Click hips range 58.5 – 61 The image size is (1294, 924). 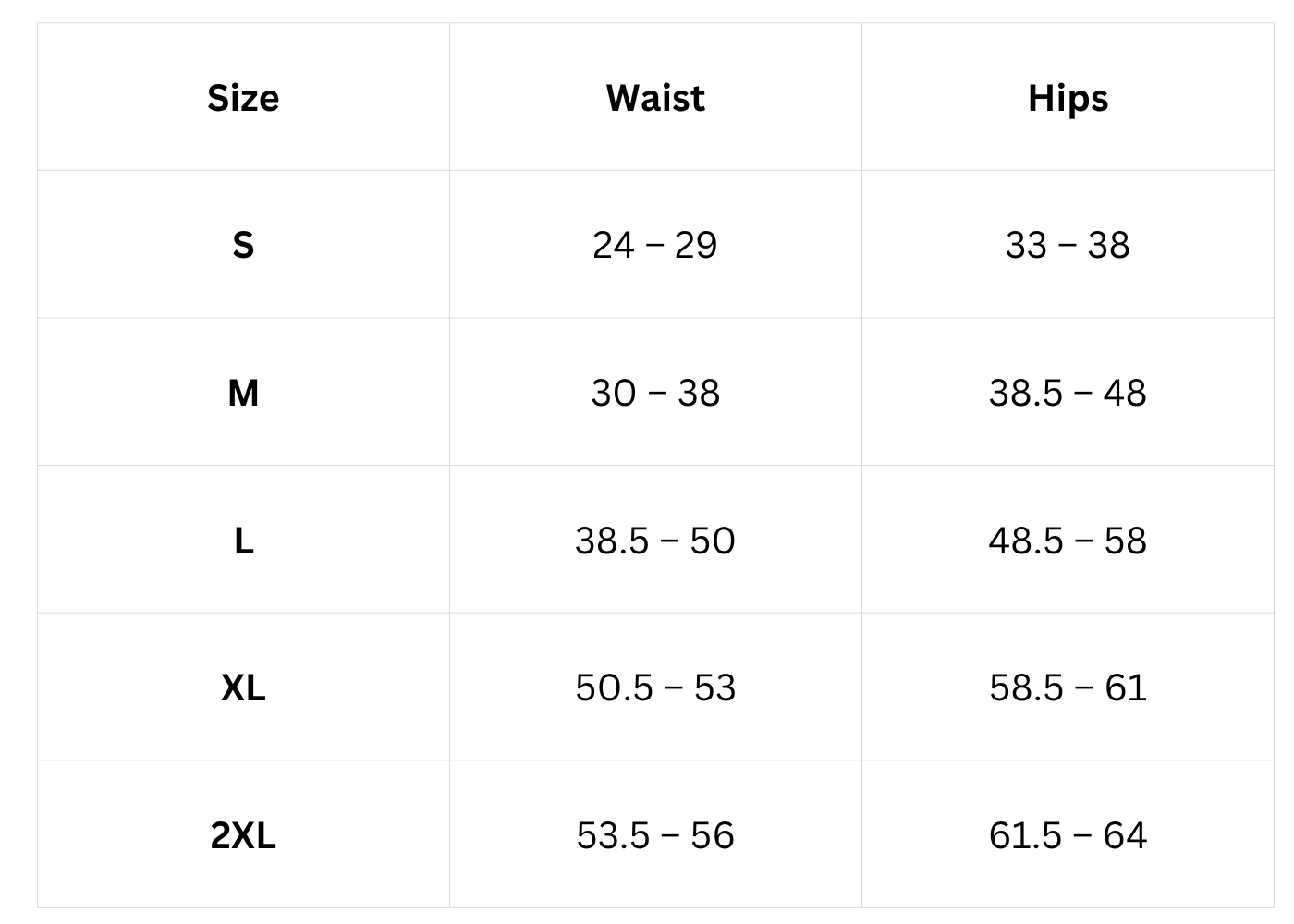[1068, 687]
